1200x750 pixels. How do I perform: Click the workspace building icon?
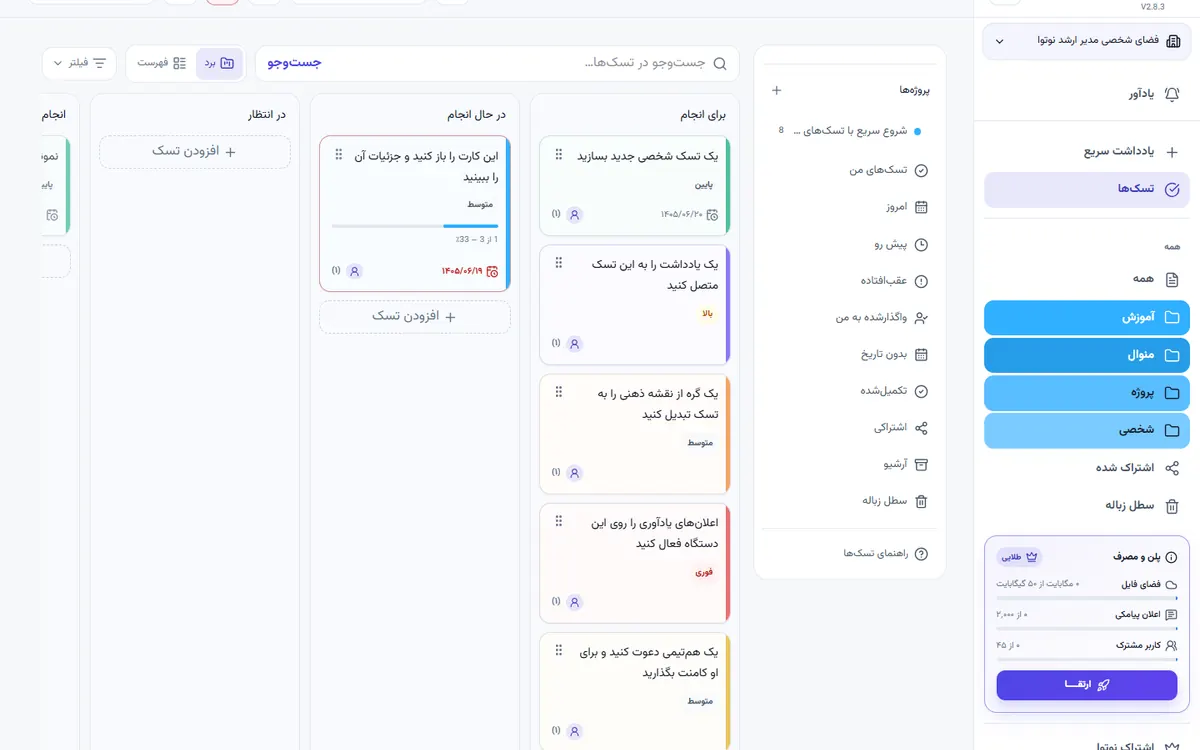[1173, 41]
